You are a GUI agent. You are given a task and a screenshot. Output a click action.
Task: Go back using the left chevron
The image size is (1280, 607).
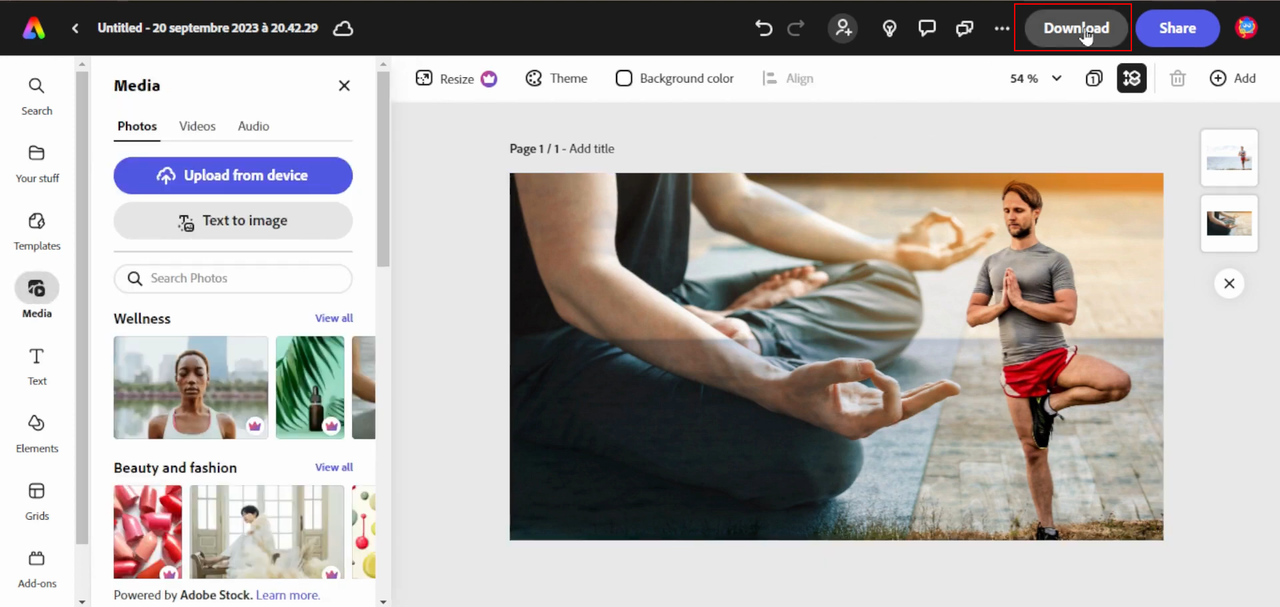(x=75, y=28)
